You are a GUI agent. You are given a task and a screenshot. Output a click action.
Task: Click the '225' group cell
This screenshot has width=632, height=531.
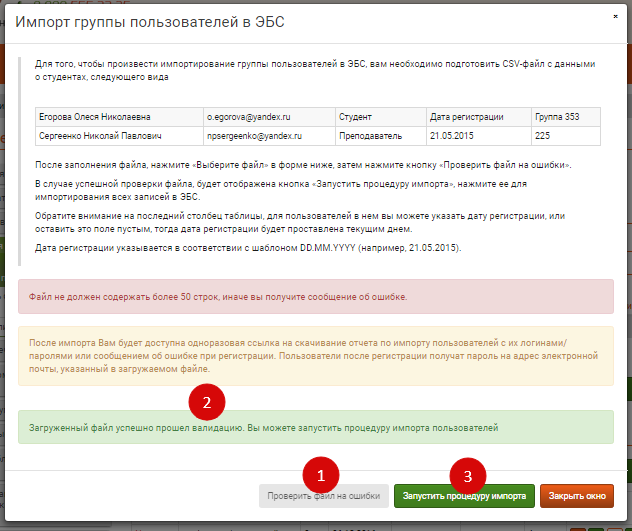[564, 135]
